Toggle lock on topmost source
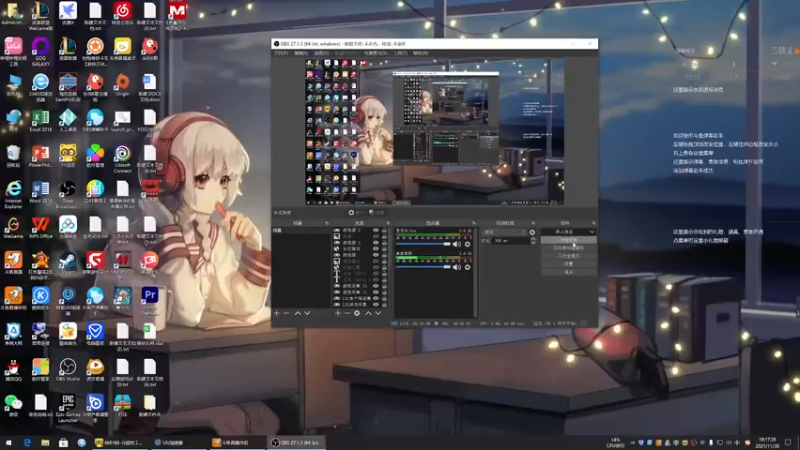800x450 pixels. [x=384, y=231]
